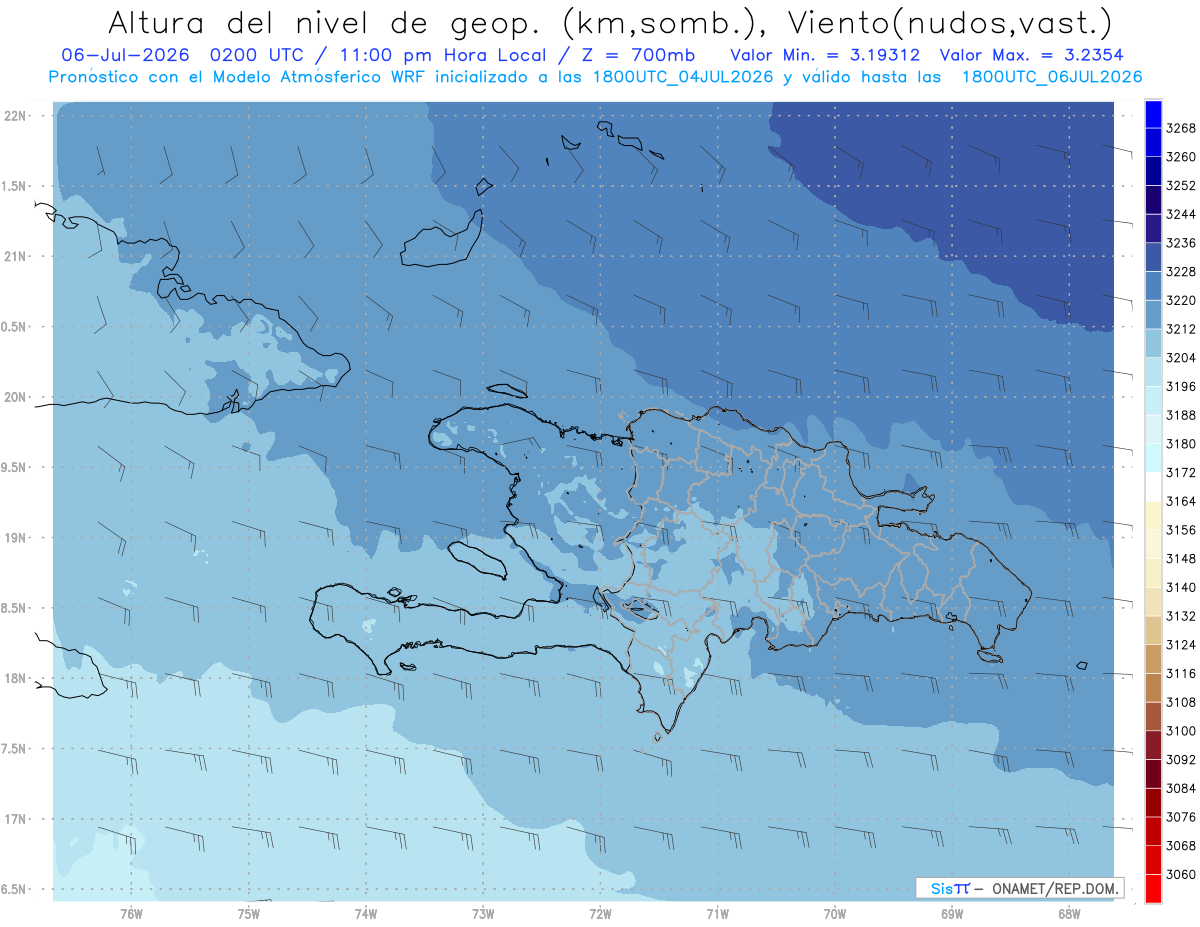Click the 68W longitude axis label
Viewport: 1200px width, 927px height.
pos(1069,912)
